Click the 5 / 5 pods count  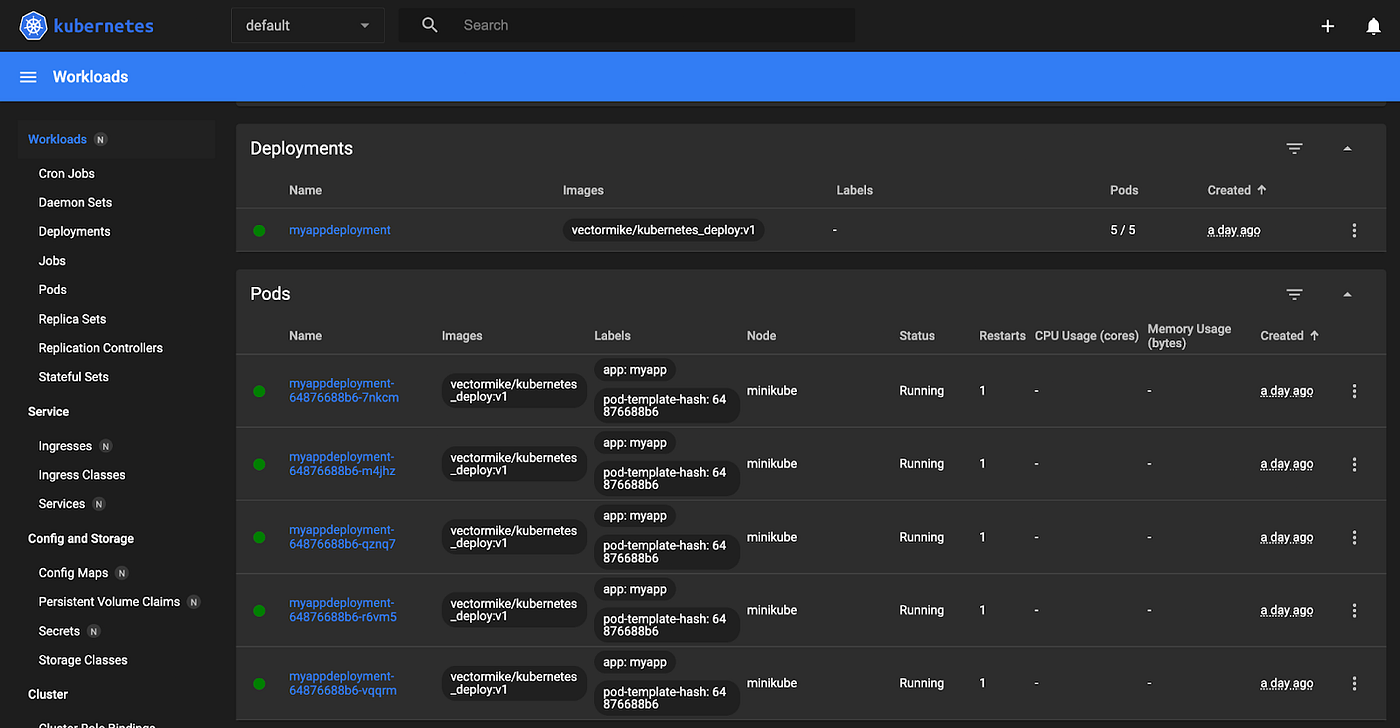[1123, 230]
